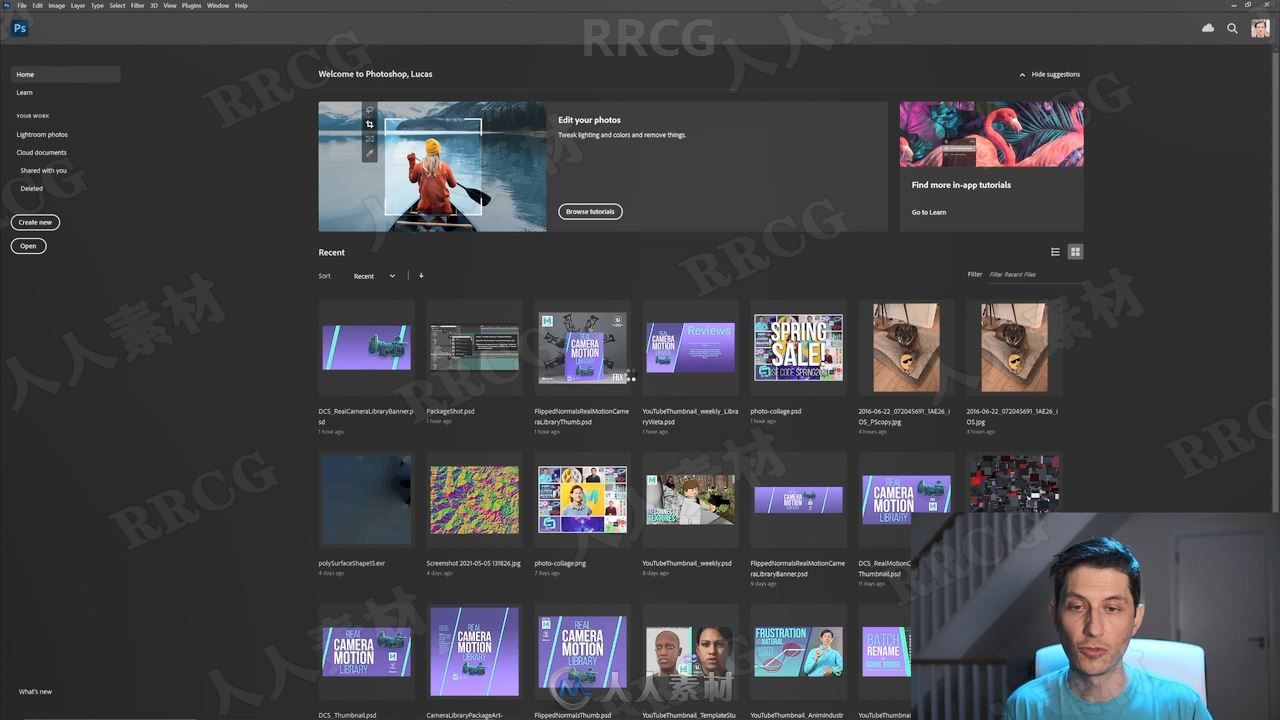This screenshot has height=720, width=1280.
Task: Open the Window menu
Action: pyautogui.click(x=218, y=5)
